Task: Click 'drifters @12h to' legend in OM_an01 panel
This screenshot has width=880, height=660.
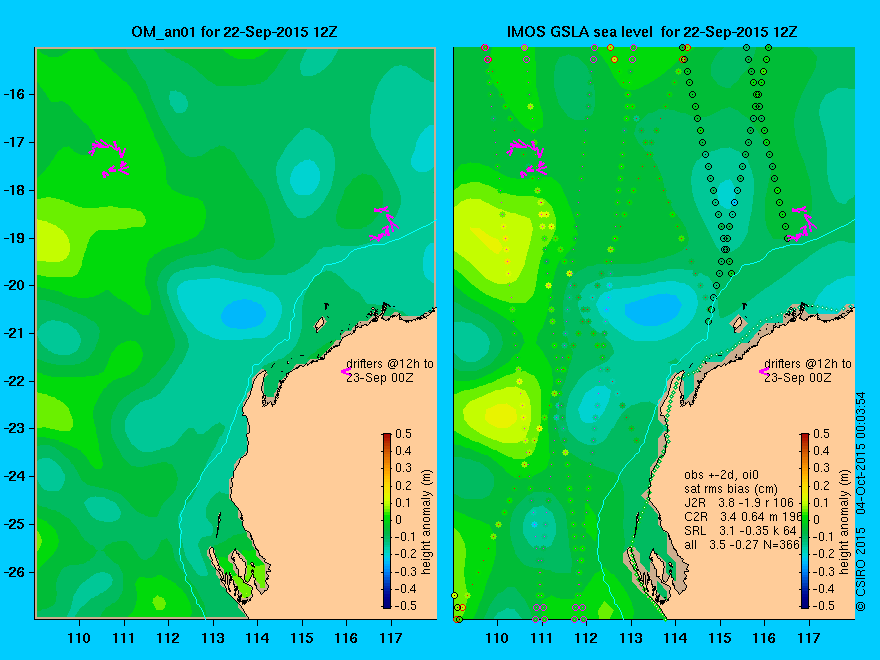Action: (x=390, y=364)
